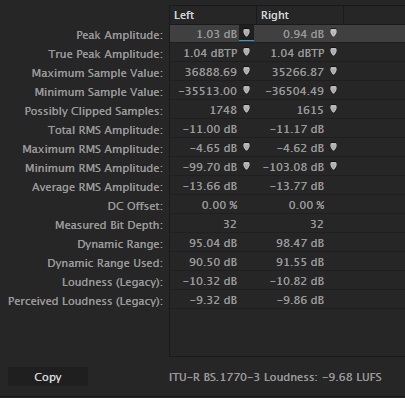
Task: Select the Left column header
Action: click(x=213, y=15)
